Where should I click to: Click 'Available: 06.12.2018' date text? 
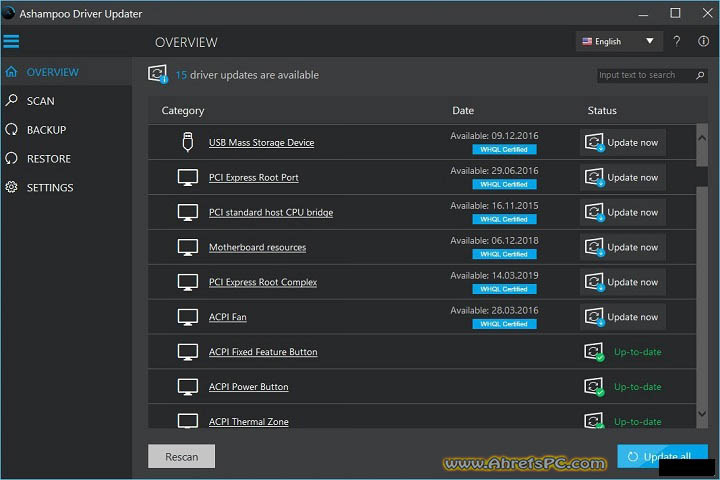click(494, 240)
